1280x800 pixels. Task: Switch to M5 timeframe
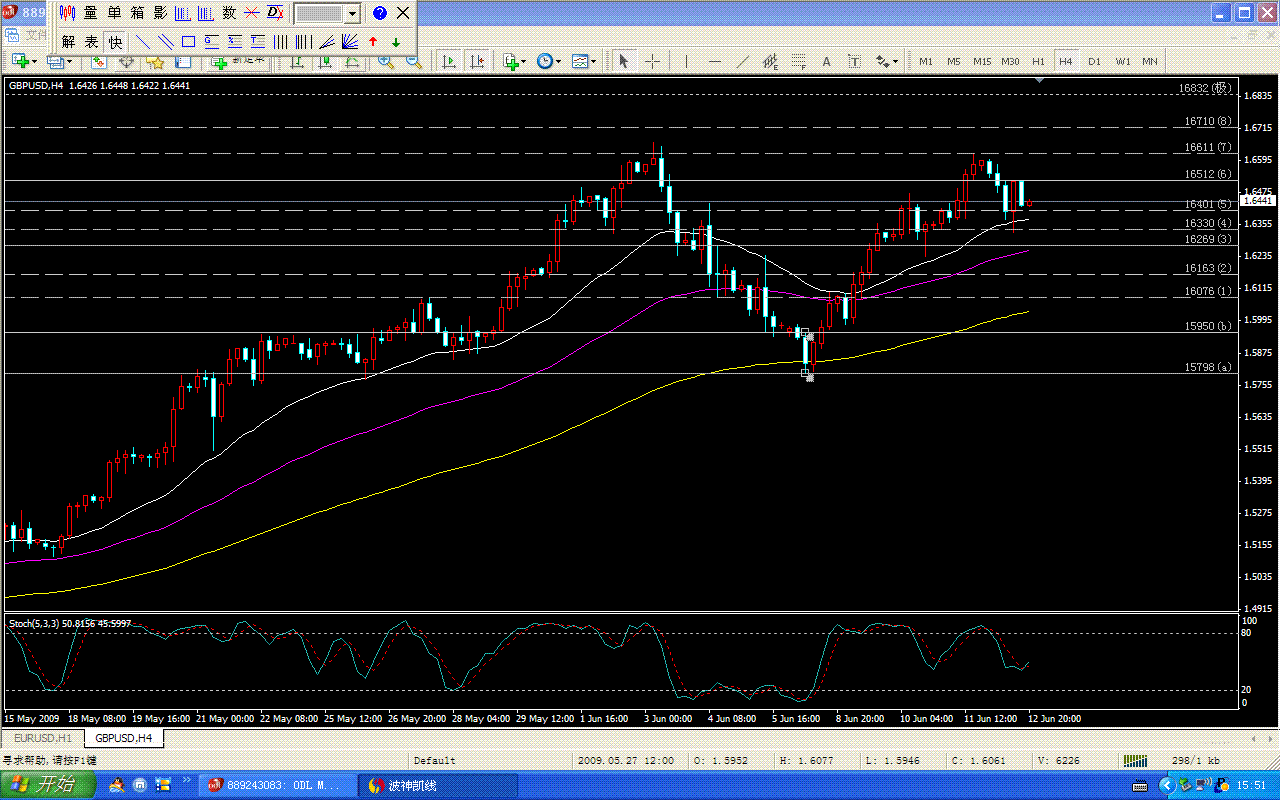point(954,61)
